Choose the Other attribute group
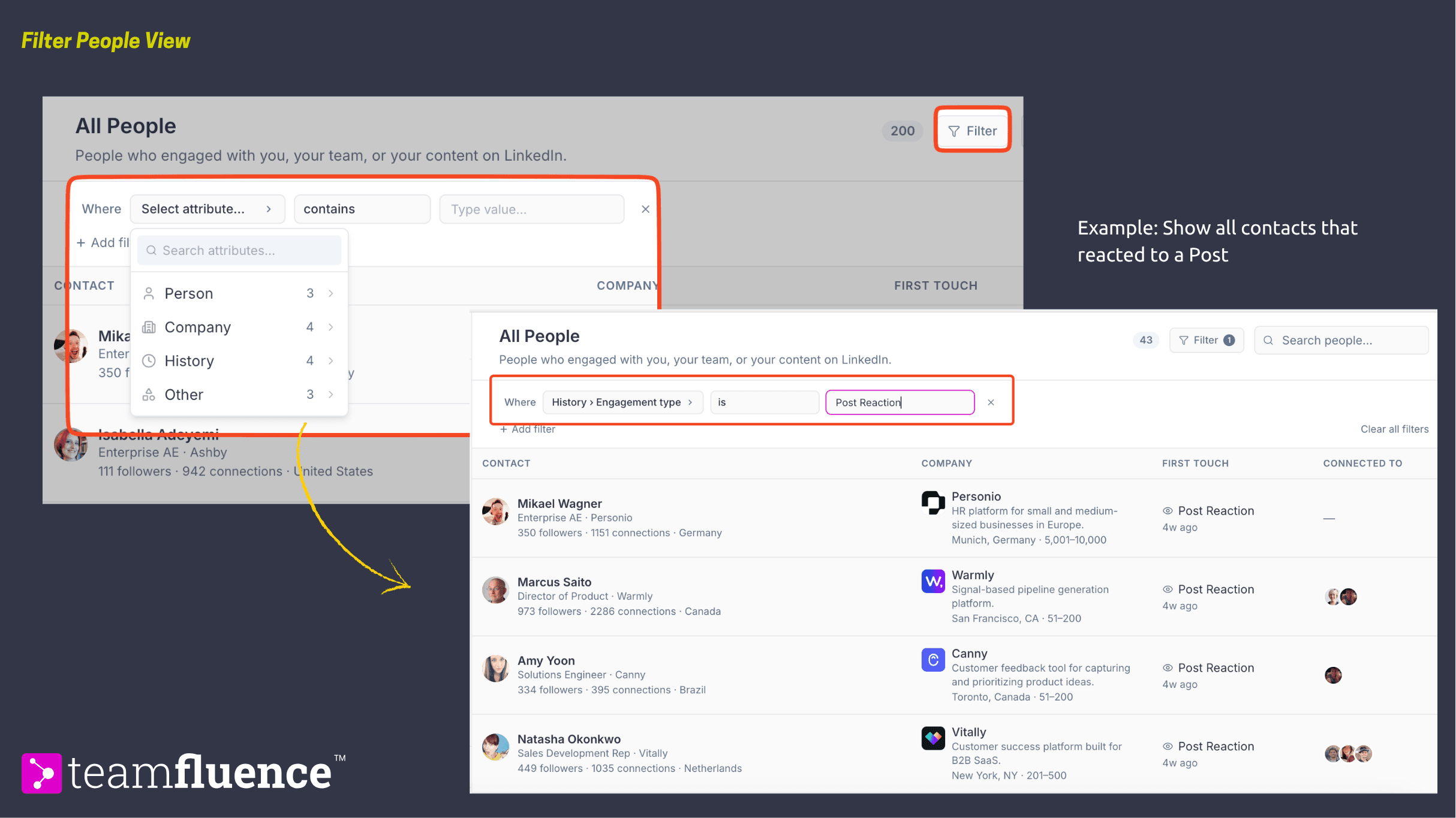The width and height of the screenshot is (1456, 818). 239,394
